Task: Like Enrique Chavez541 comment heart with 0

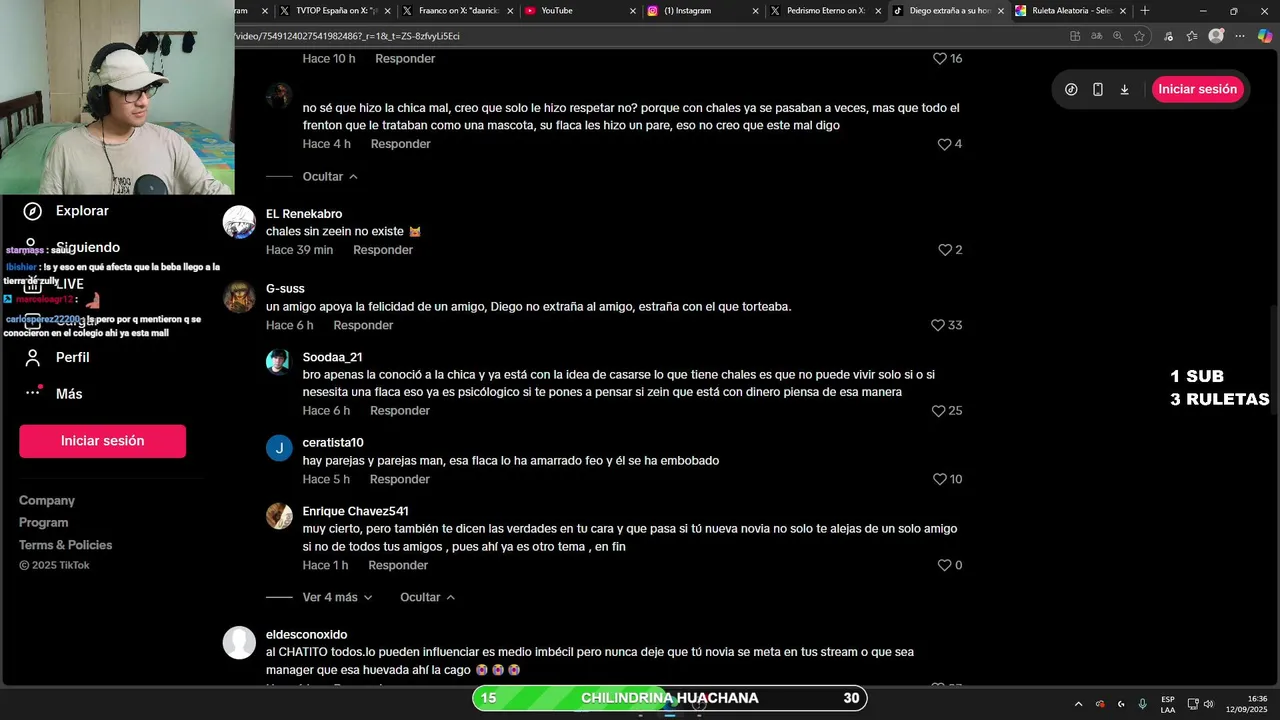Action: [944, 565]
